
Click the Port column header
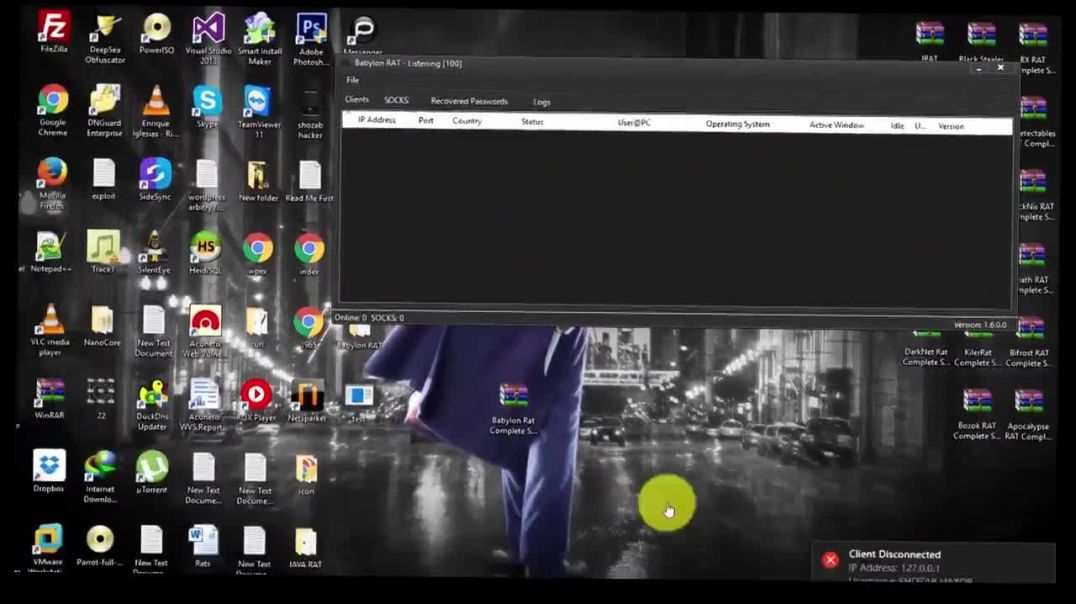pyautogui.click(x=425, y=121)
